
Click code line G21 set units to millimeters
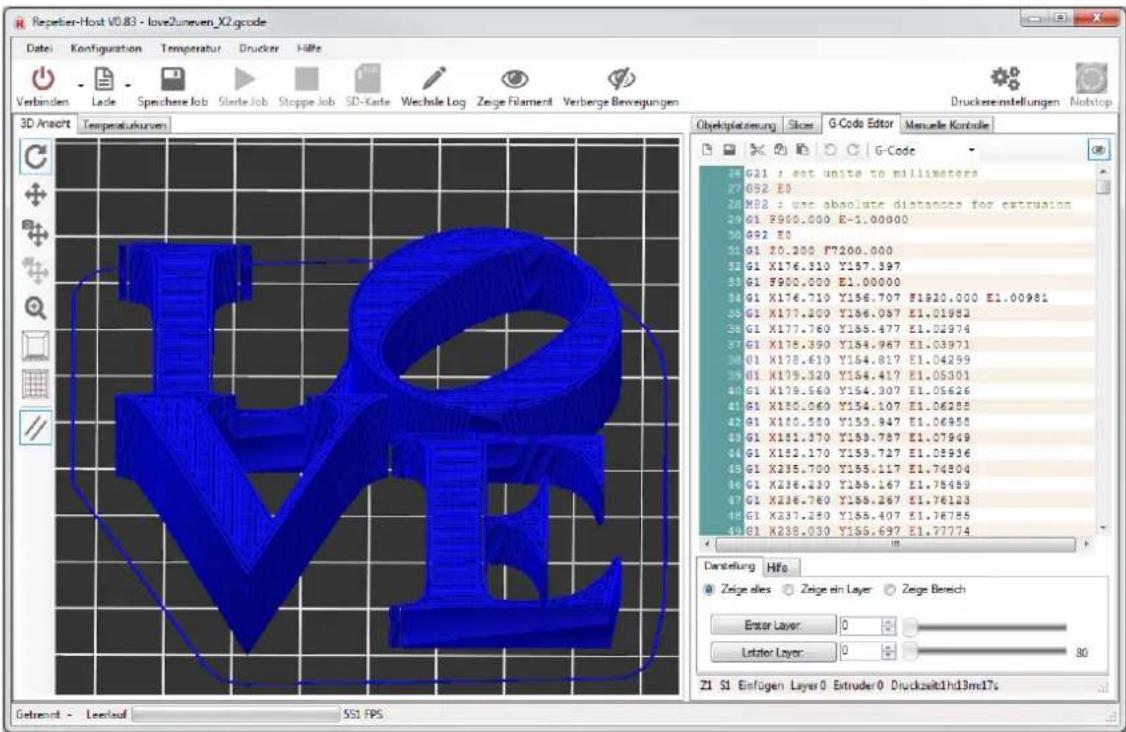862,173
